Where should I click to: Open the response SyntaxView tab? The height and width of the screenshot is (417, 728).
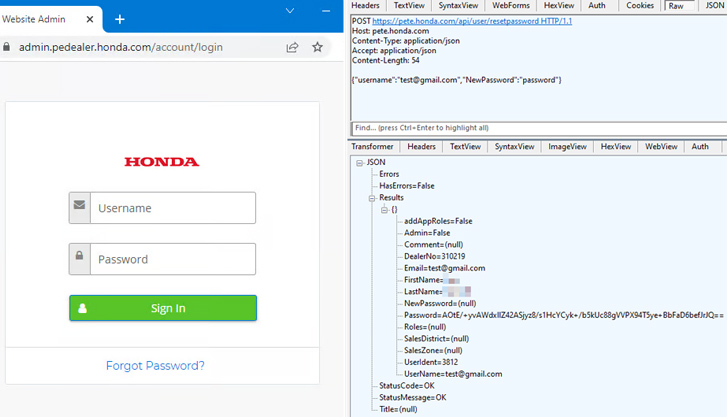(514, 146)
